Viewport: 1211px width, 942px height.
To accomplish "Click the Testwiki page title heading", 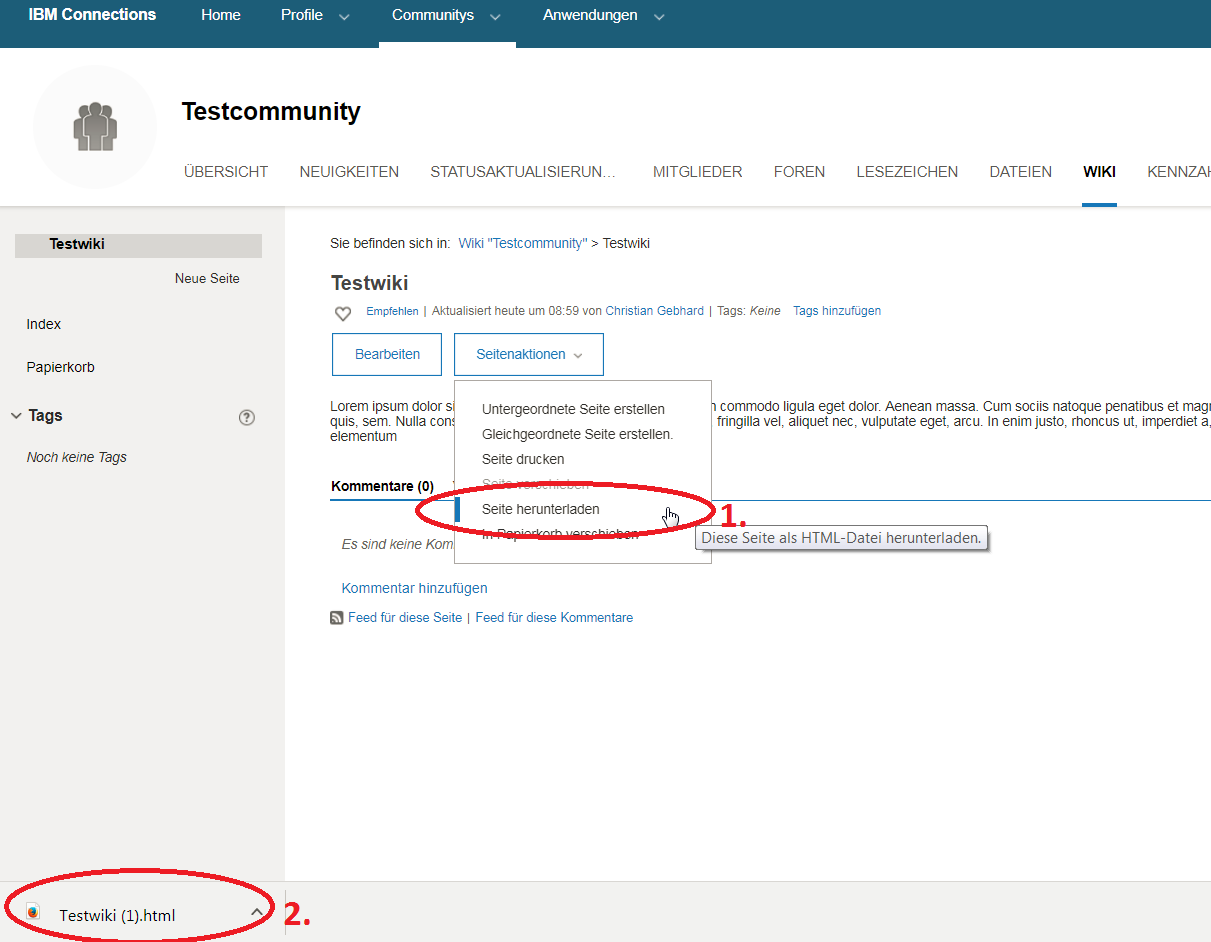I will [370, 283].
